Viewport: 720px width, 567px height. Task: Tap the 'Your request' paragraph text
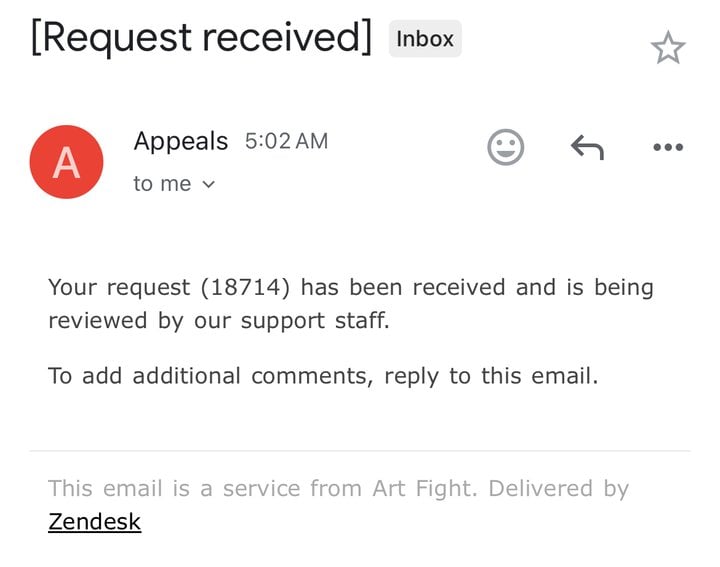pos(351,304)
